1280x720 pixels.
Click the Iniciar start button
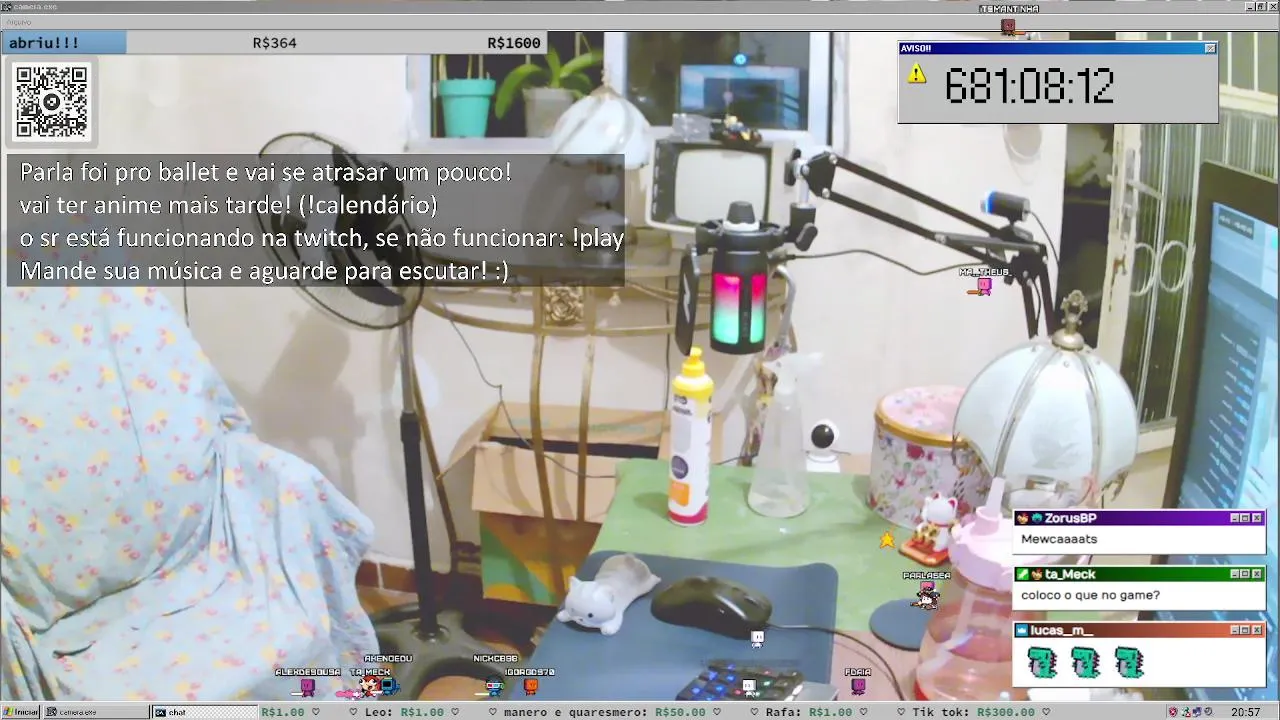(21, 712)
